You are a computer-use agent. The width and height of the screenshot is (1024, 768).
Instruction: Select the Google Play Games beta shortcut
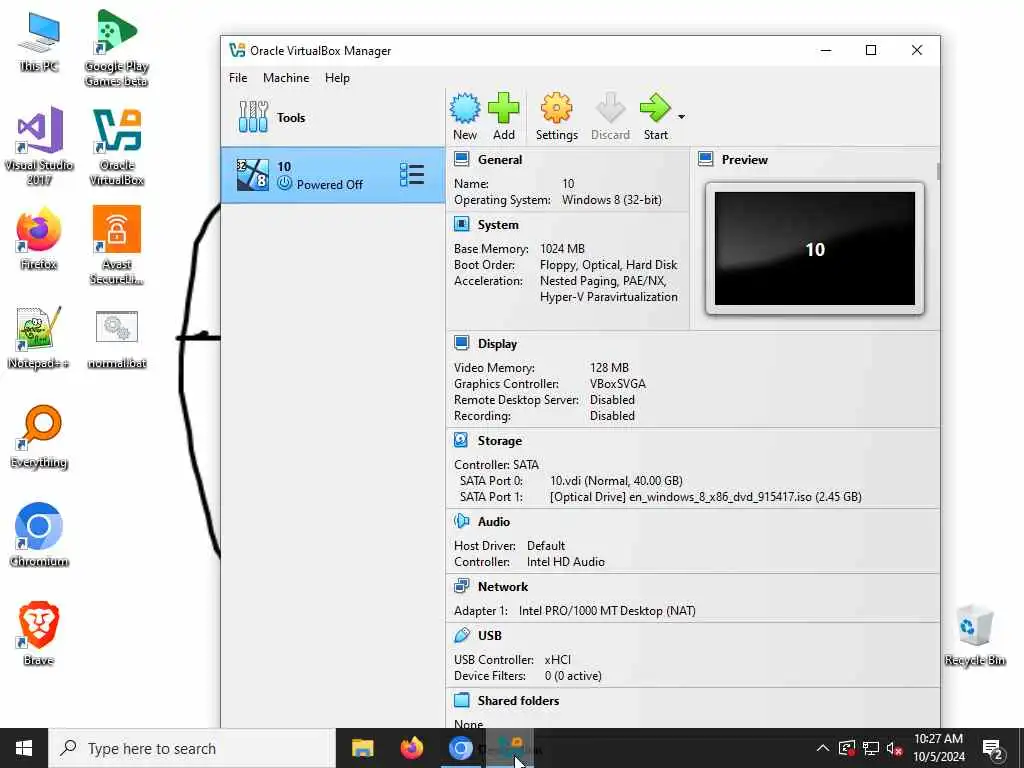pos(116,48)
